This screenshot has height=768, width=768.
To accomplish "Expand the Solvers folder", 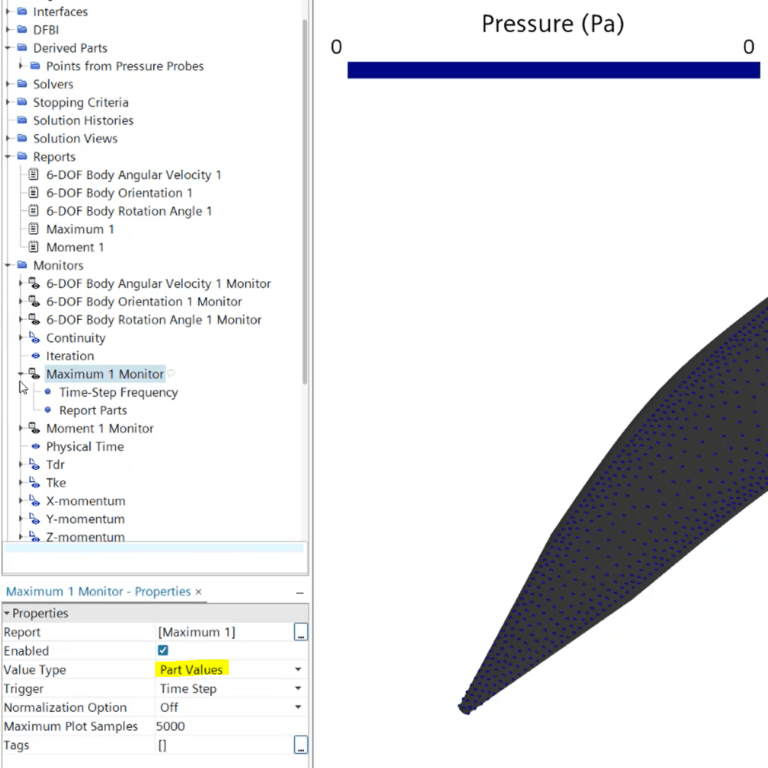I will [x=8, y=84].
